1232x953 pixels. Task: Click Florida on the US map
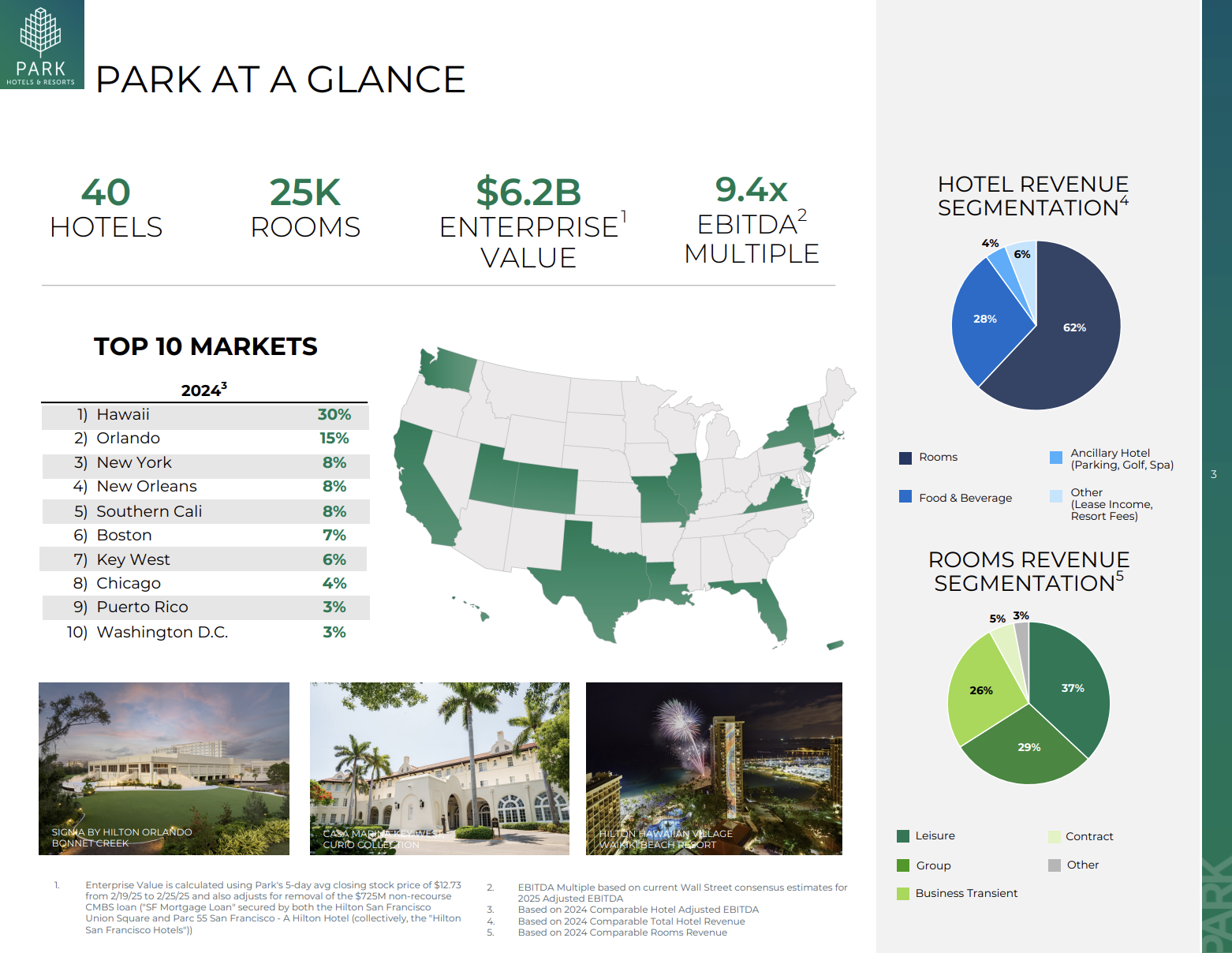pos(763,606)
